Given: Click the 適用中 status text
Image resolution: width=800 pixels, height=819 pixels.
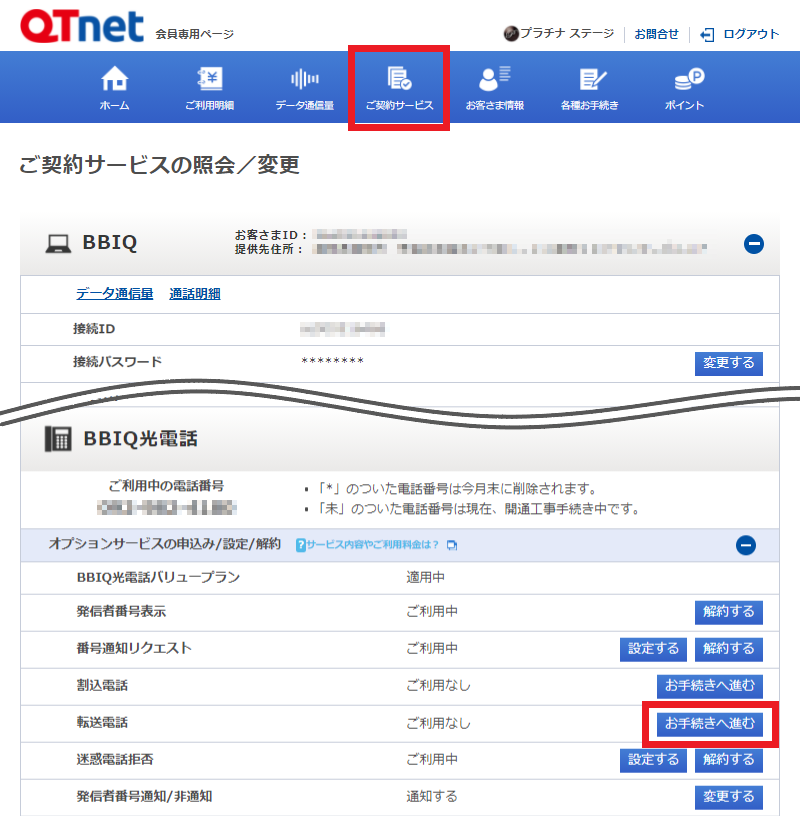Looking at the screenshot, I should 426,578.
